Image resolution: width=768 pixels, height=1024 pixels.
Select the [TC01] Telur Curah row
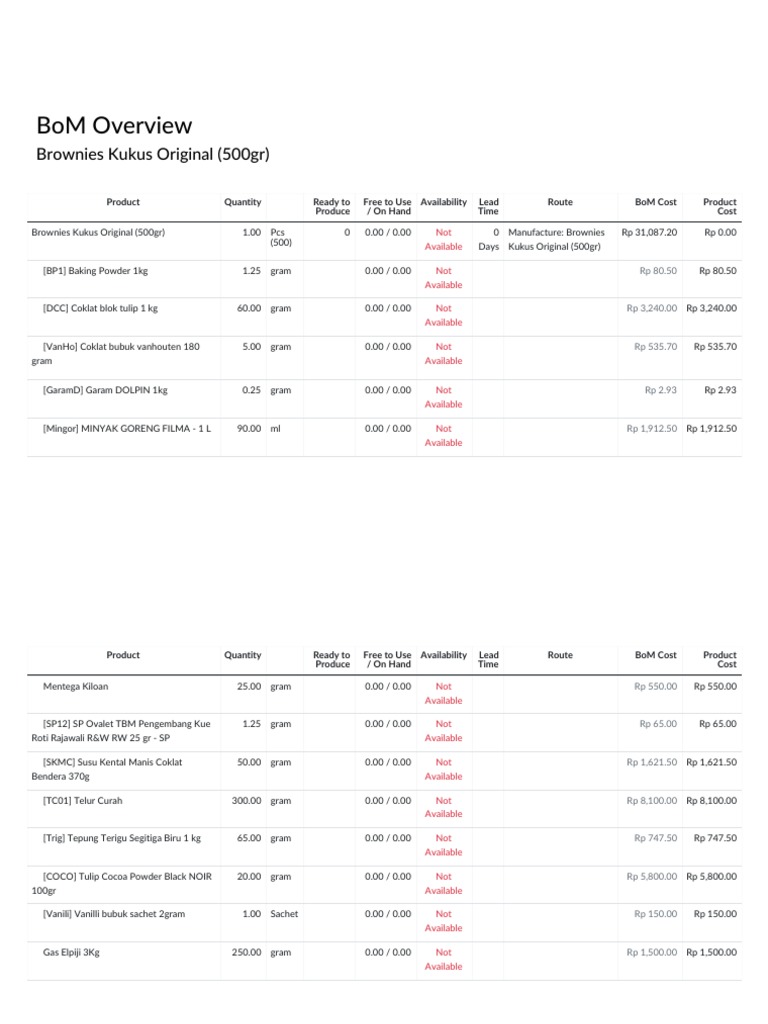[x=83, y=801]
